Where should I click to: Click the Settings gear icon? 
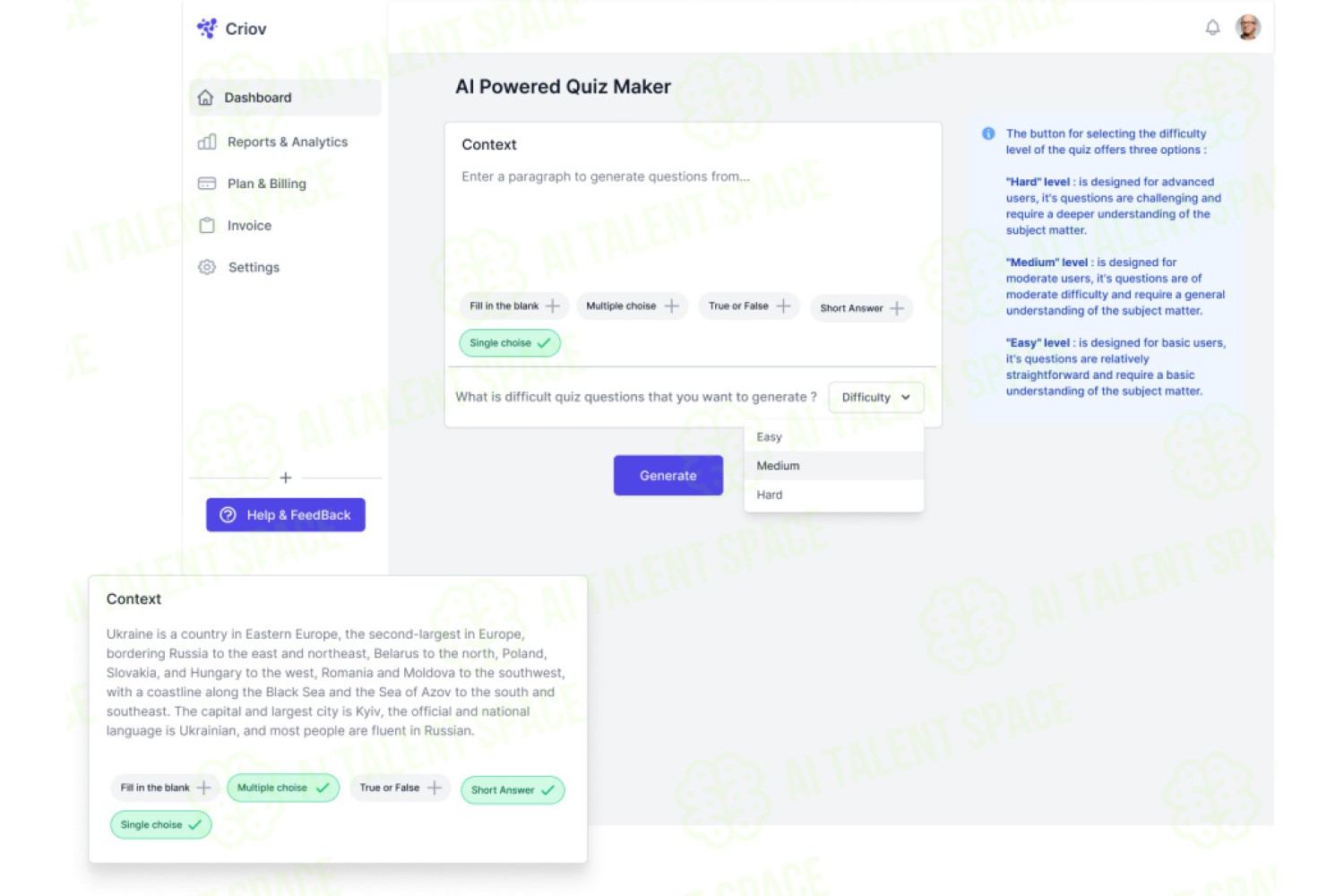click(x=207, y=267)
